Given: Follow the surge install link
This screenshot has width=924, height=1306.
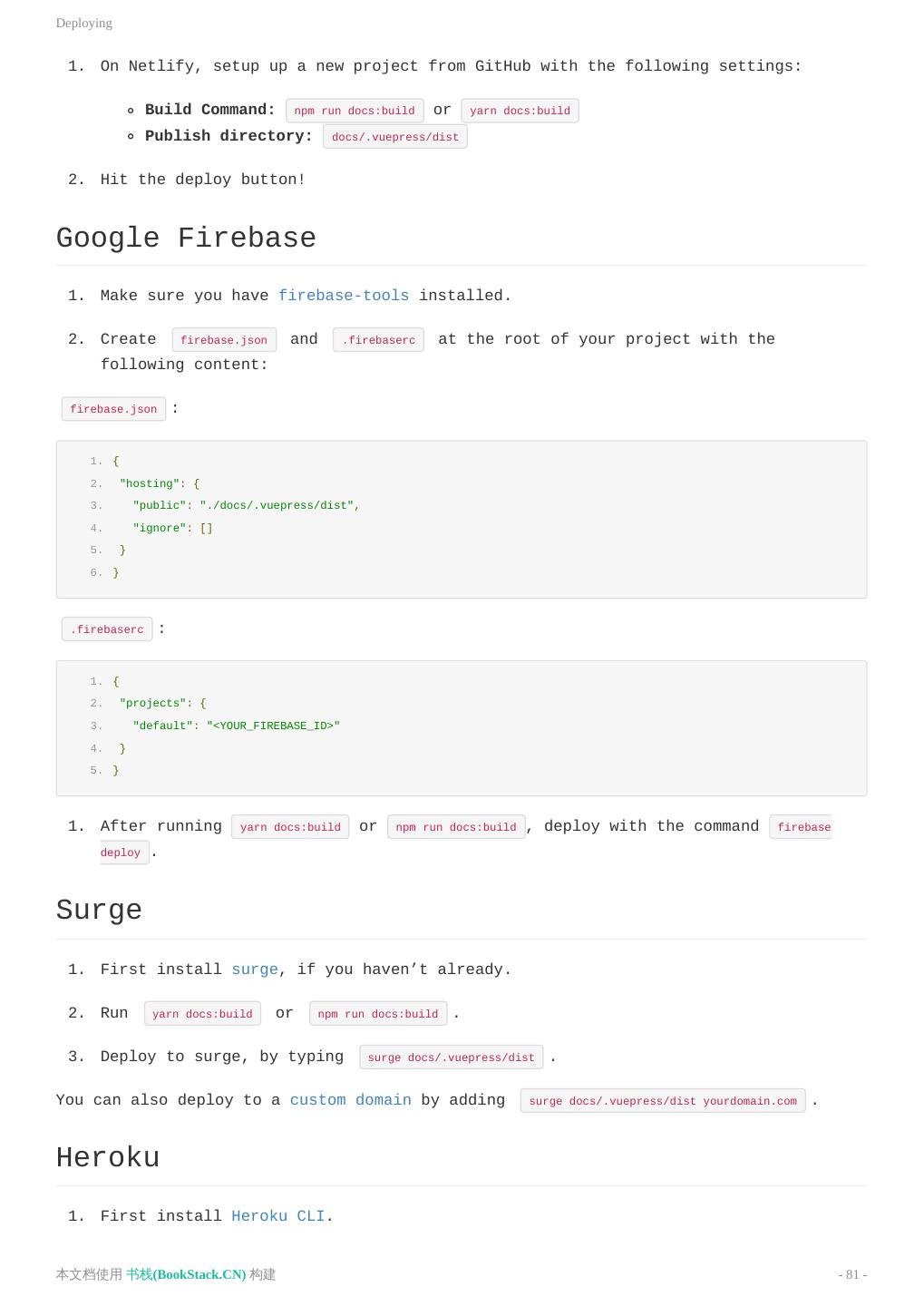Looking at the screenshot, I should (254, 970).
